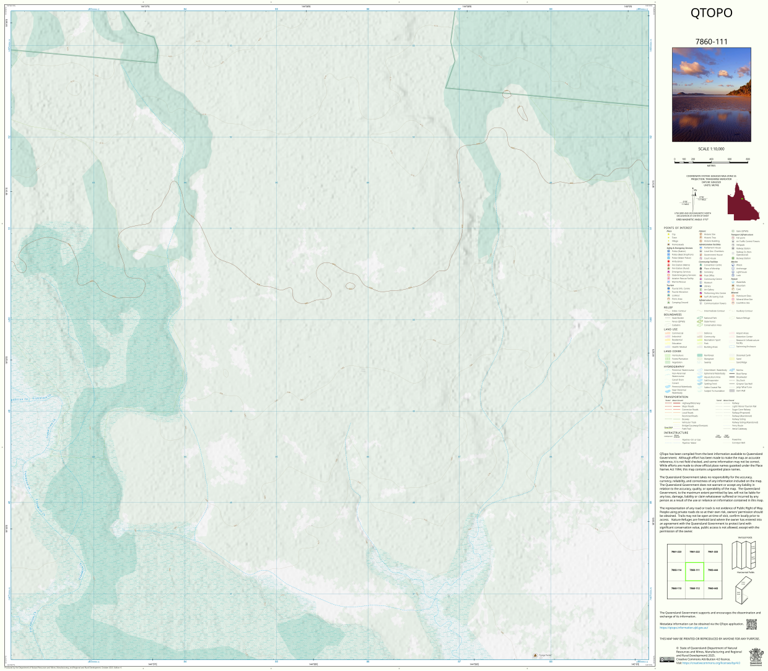Click the green highlighted index grid cell

tap(695, 571)
